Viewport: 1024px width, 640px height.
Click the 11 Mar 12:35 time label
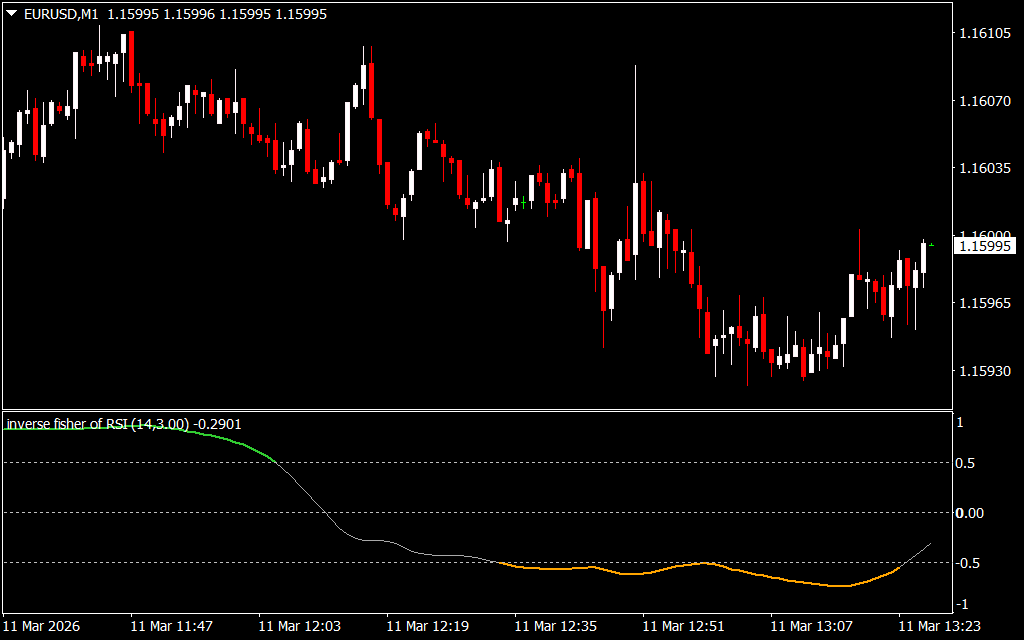click(x=555, y=626)
